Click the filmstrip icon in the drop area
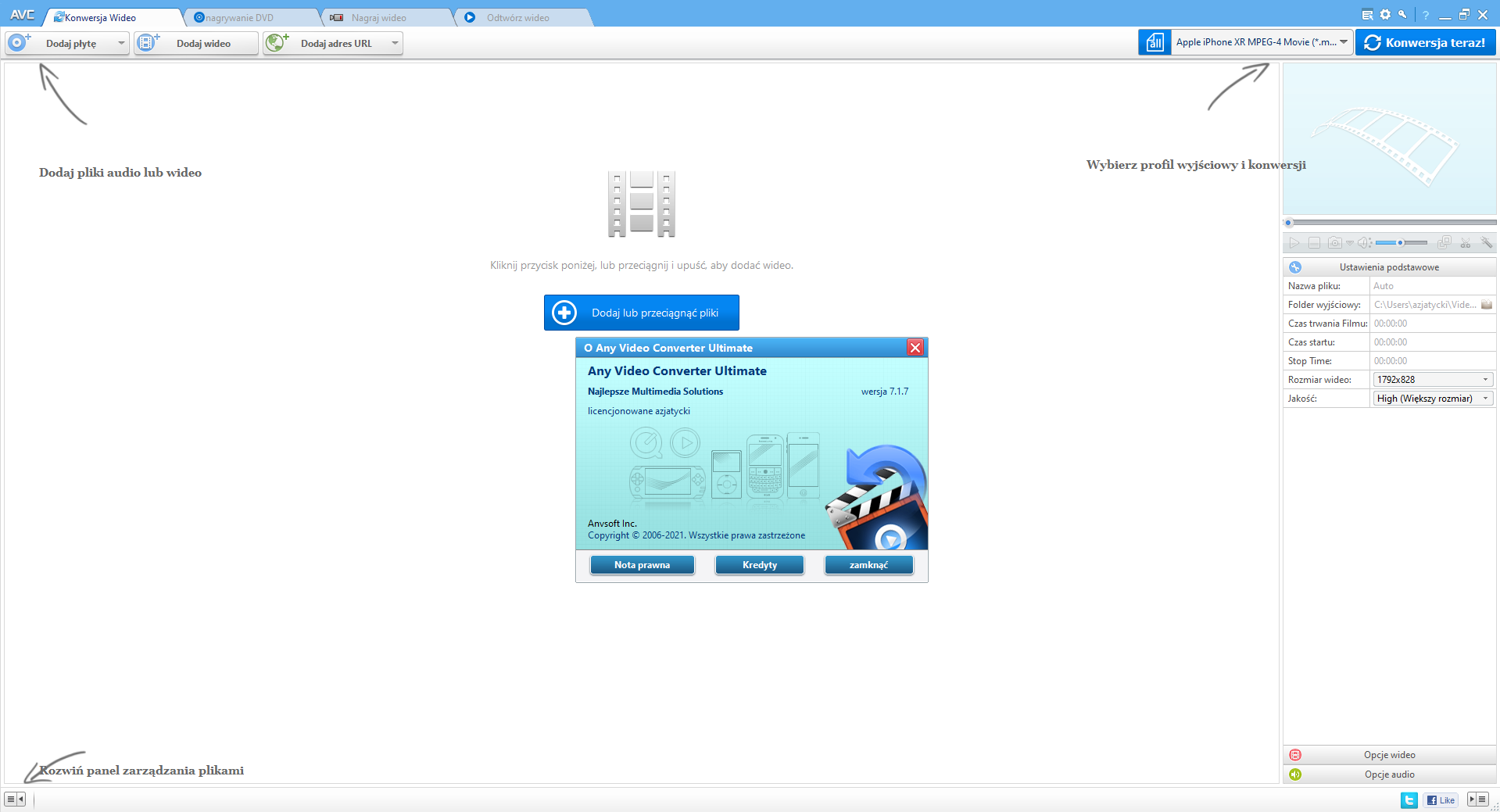The height and width of the screenshot is (812, 1500). pos(642,204)
